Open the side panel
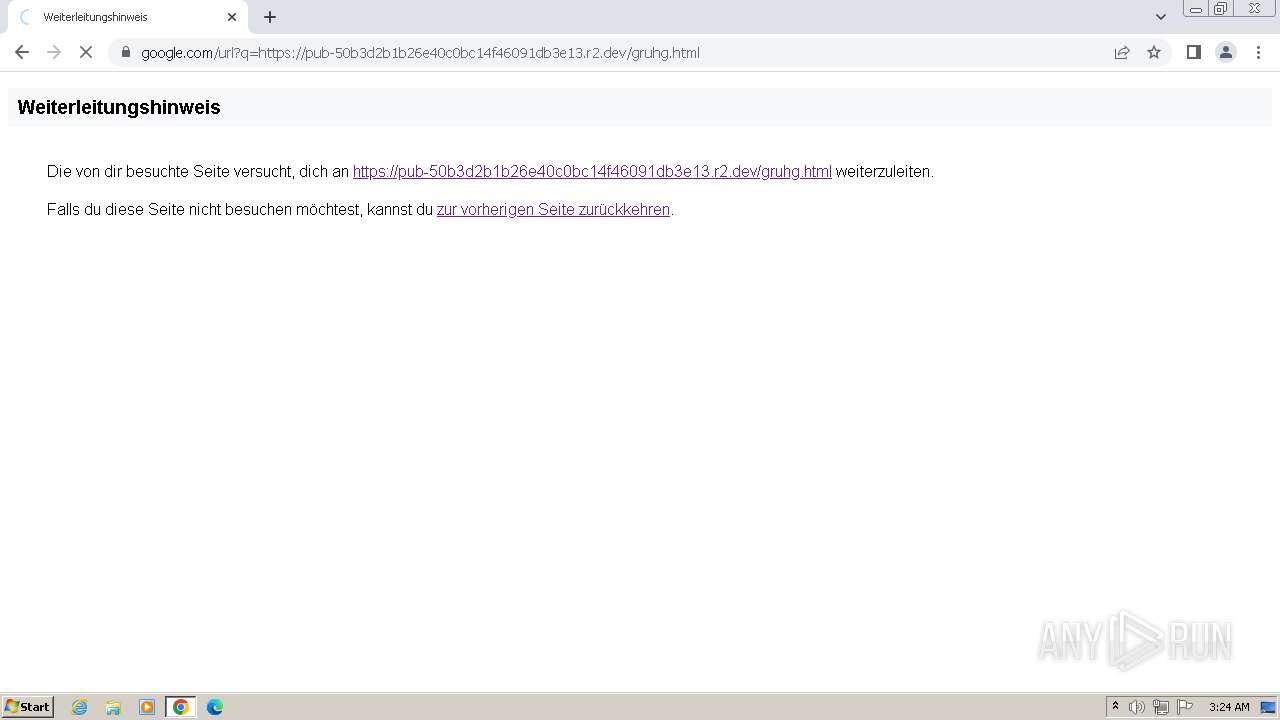Screen dimensions: 1280x720 pos(1193,52)
